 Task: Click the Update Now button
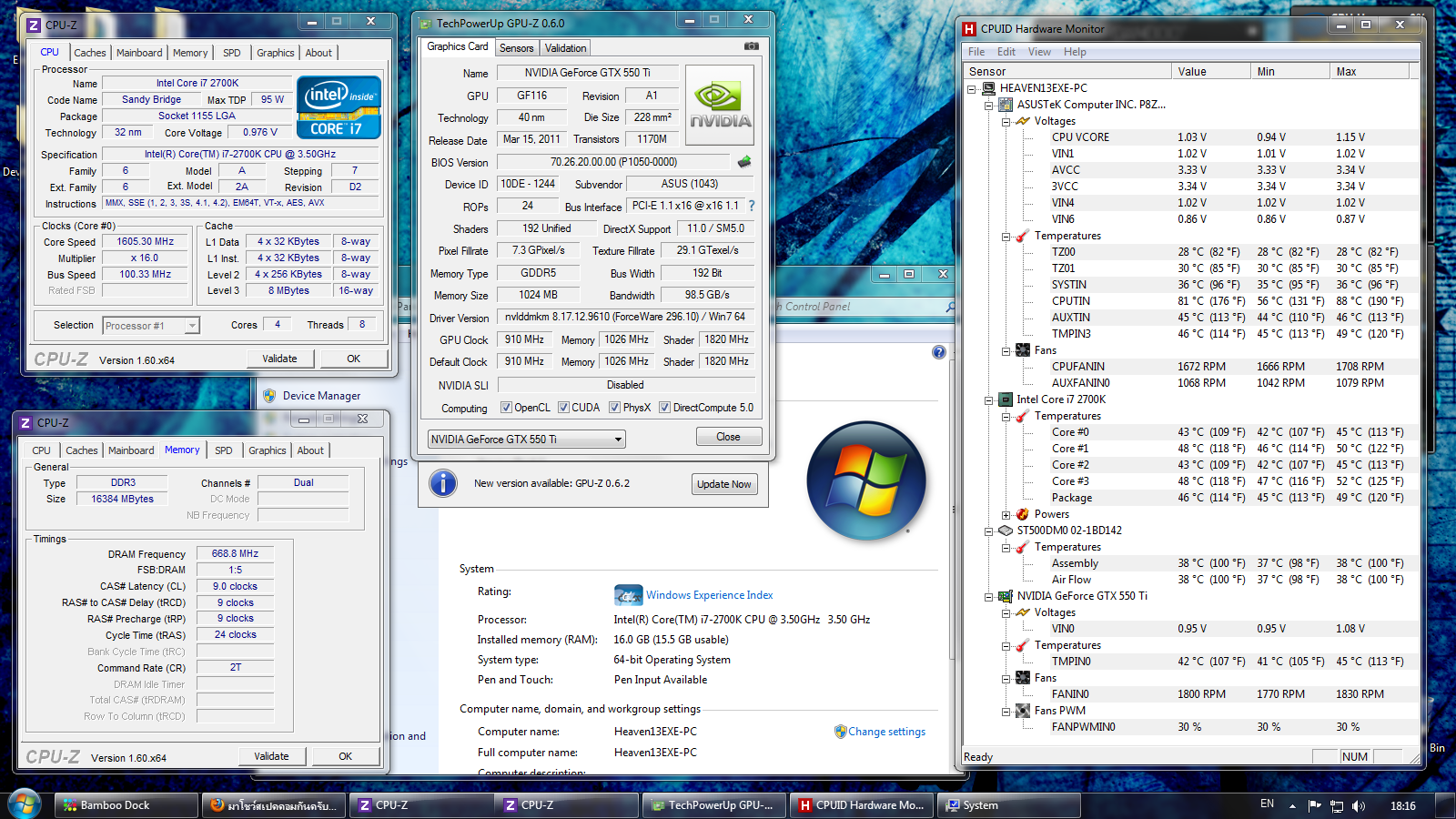pyautogui.click(x=723, y=484)
